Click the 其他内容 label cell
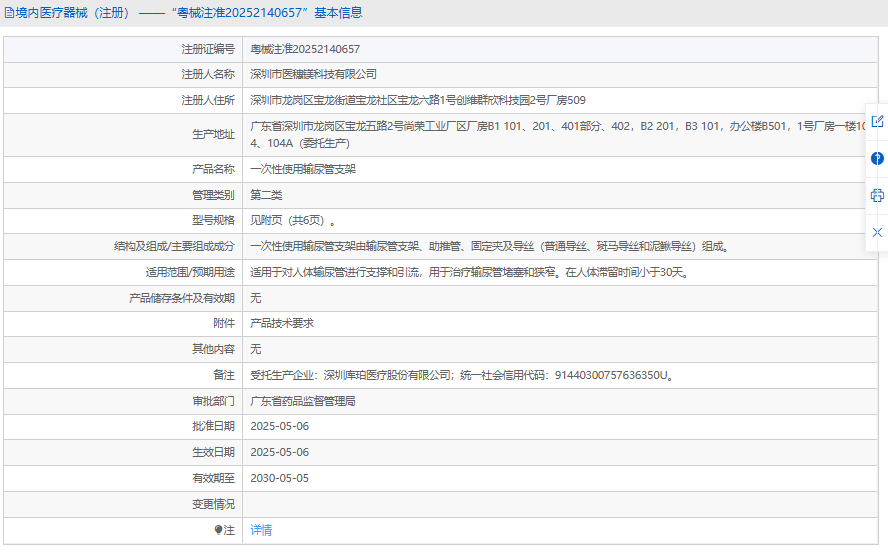Viewport: 888px width, 553px height. [123, 350]
